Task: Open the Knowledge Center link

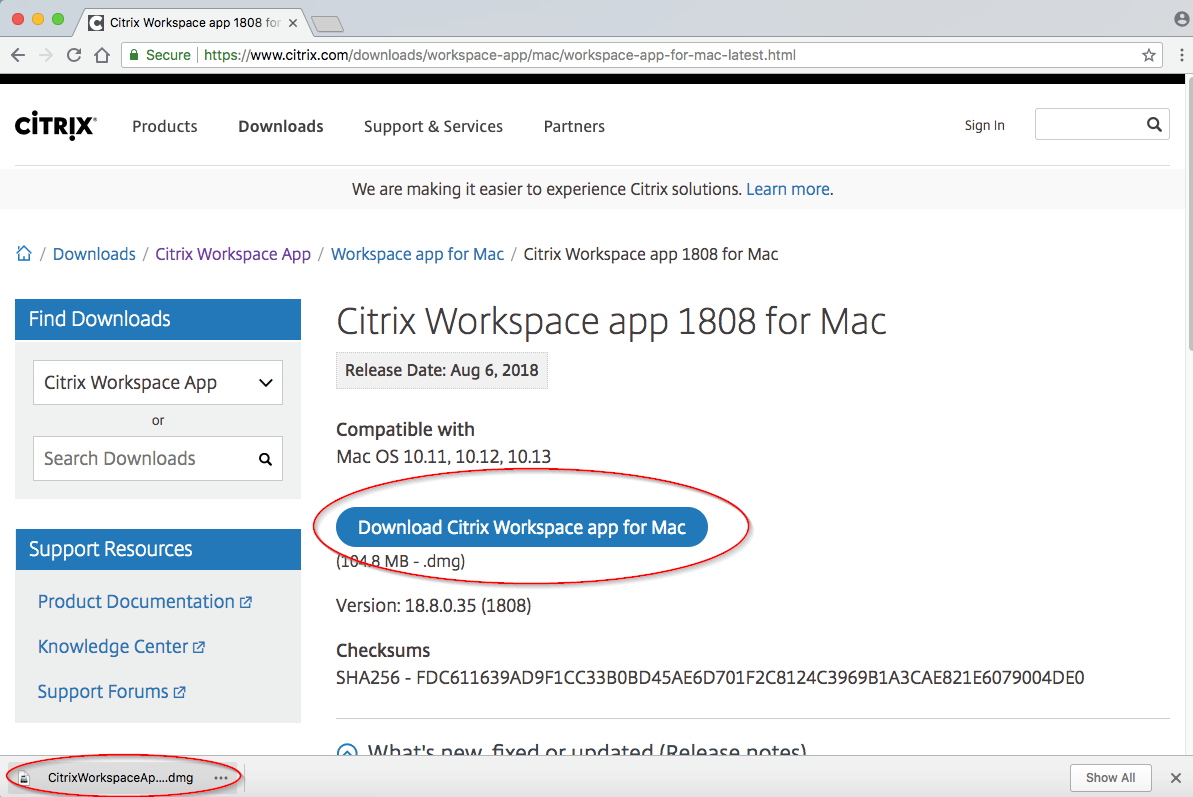Action: (x=121, y=646)
